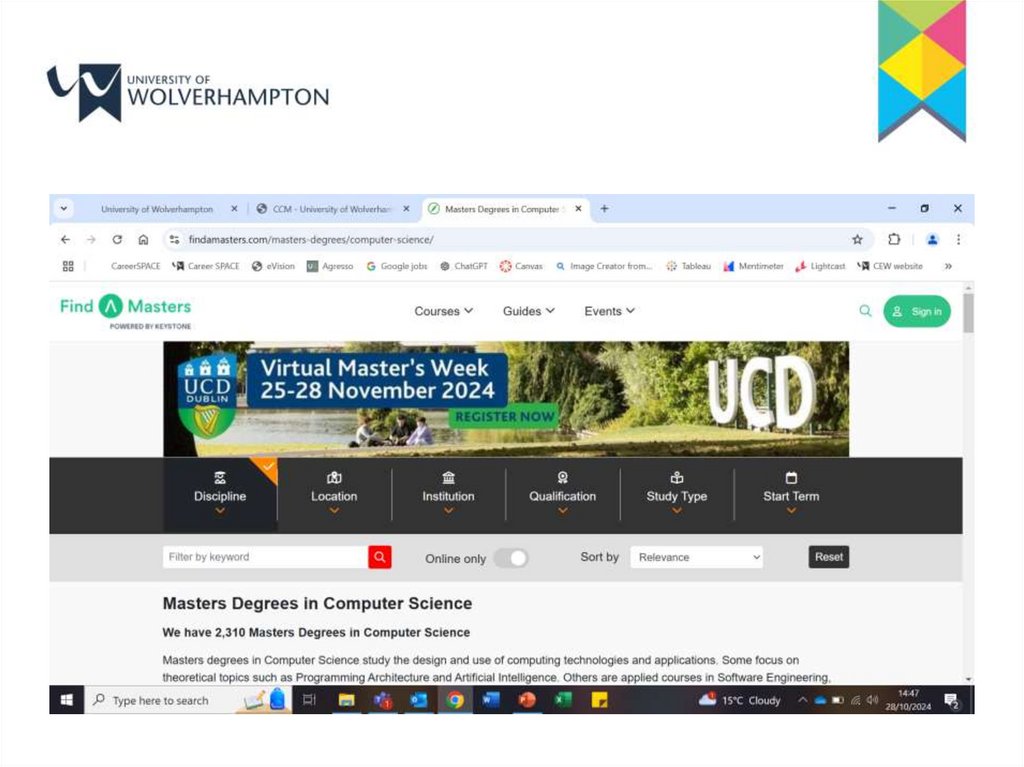Open the Guides menu
The height and width of the screenshot is (767, 1024).
pyautogui.click(x=529, y=311)
